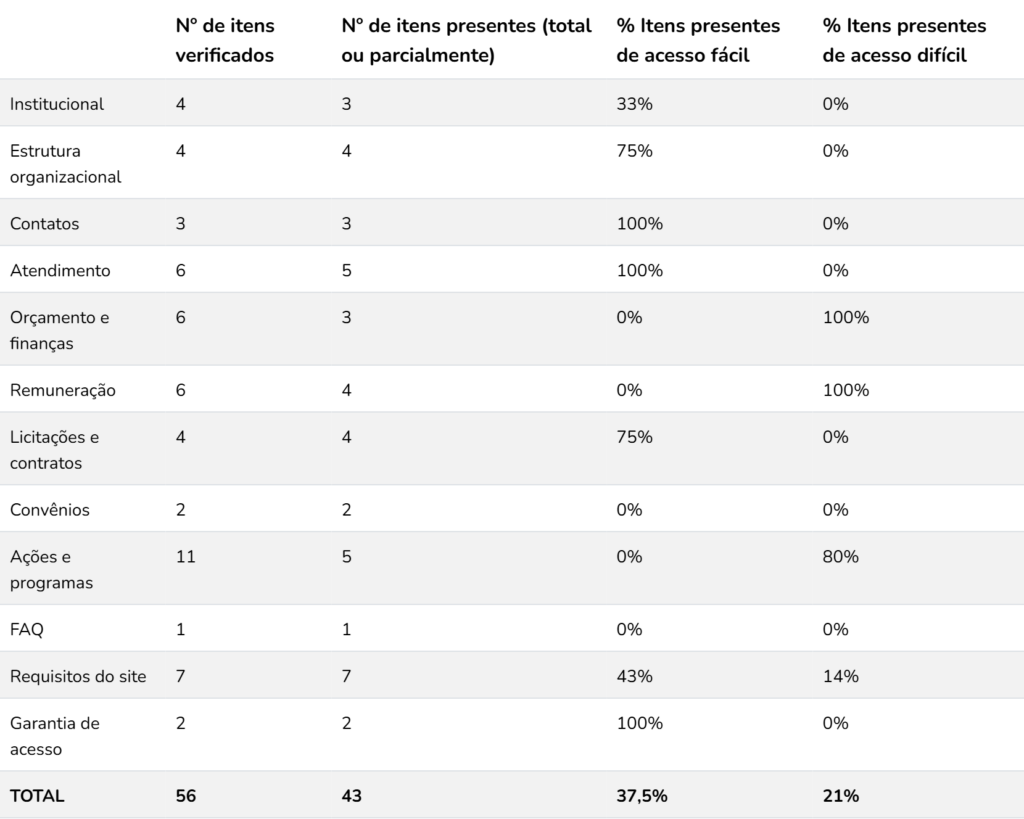Viewport: 1024px width, 819px height.
Task: Select the 'Remuneração' row label
Action: (63, 390)
